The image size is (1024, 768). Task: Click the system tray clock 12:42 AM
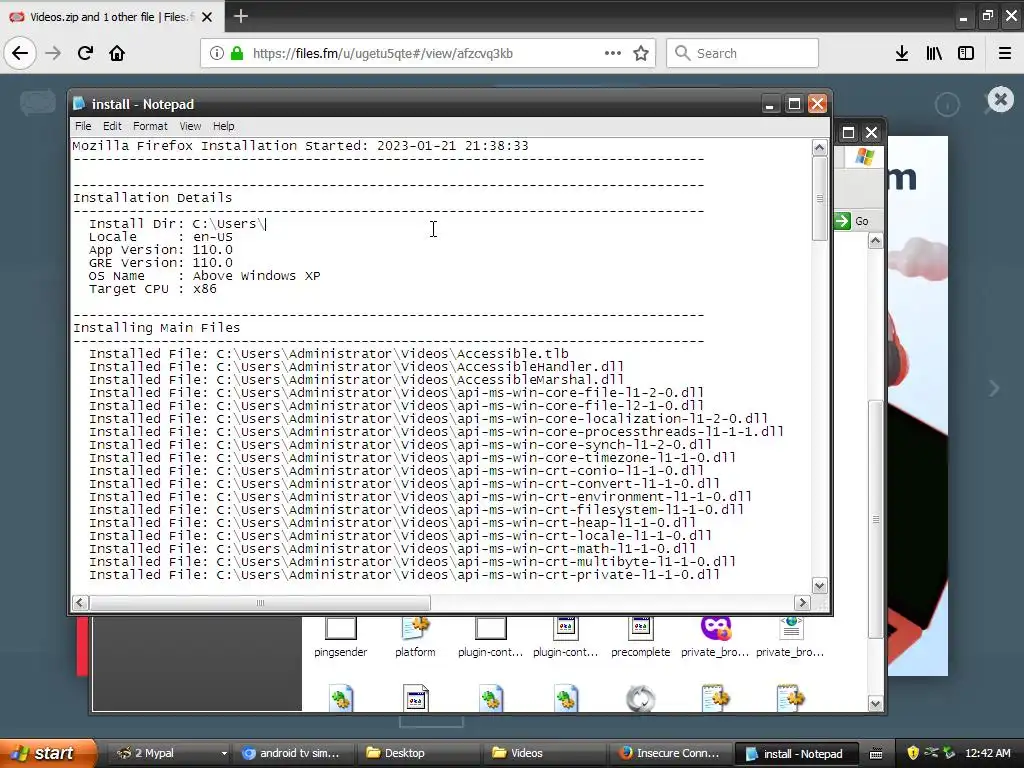coord(987,753)
